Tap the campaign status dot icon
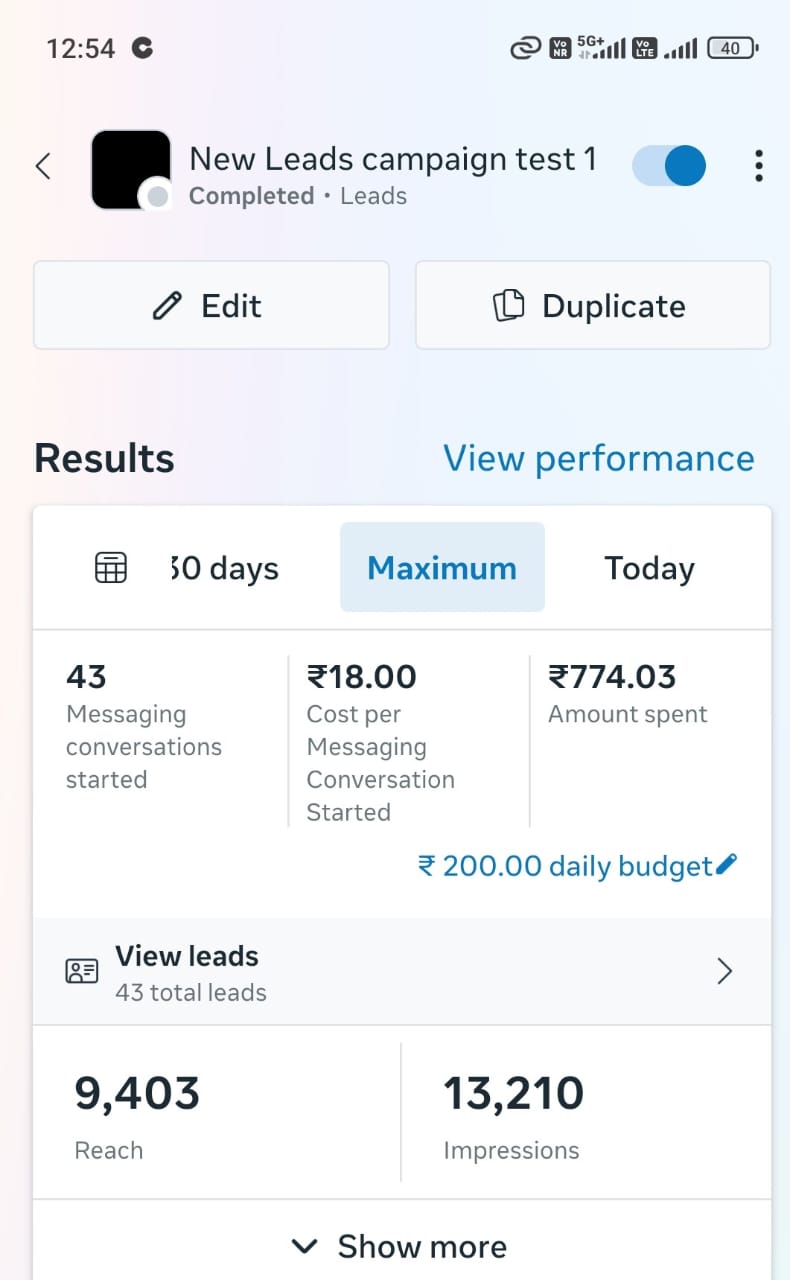 [x=157, y=196]
